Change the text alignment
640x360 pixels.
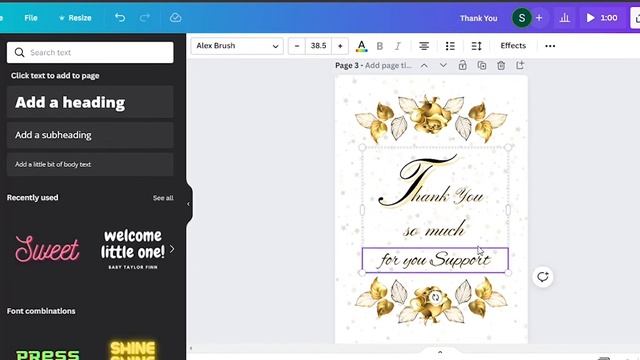[424, 46]
